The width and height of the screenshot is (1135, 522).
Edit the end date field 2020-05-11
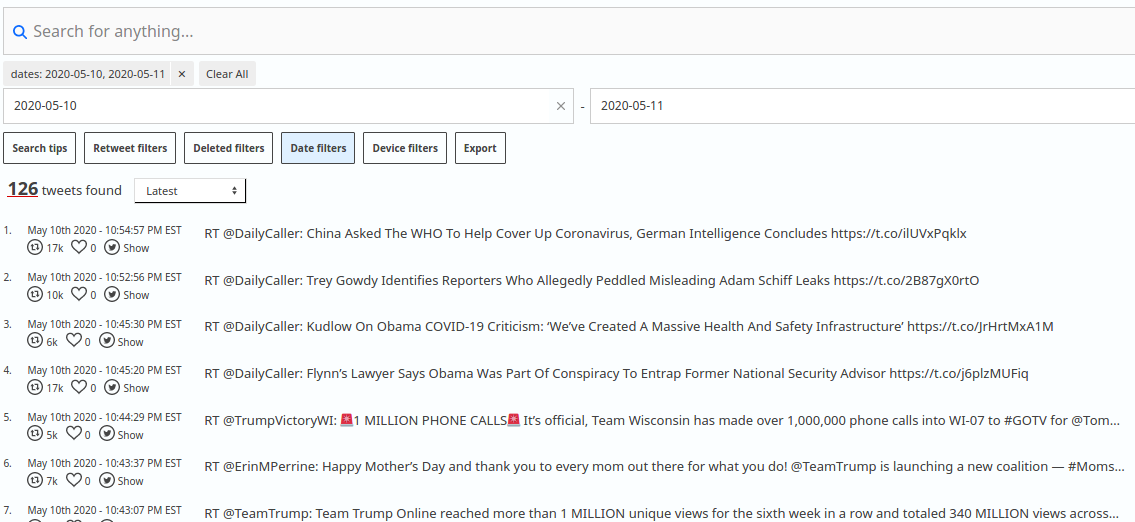(862, 106)
